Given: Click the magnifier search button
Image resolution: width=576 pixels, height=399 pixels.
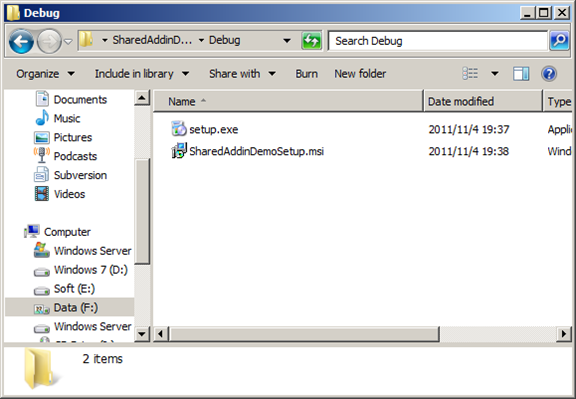Looking at the screenshot, I should pyautogui.click(x=559, y=40).
